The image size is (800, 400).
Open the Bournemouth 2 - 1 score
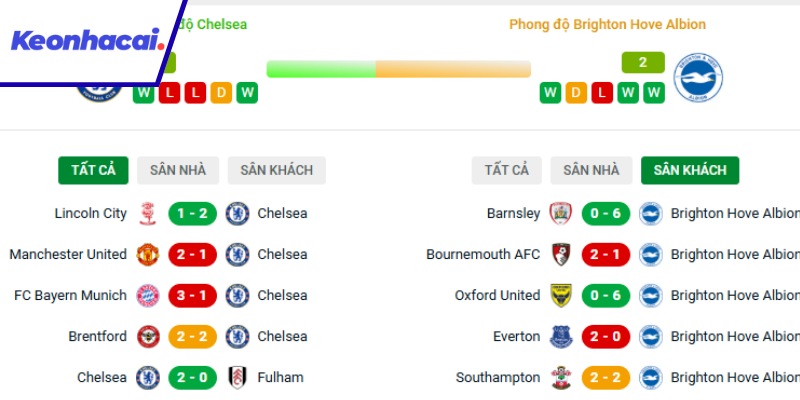(x=605, y=254)
